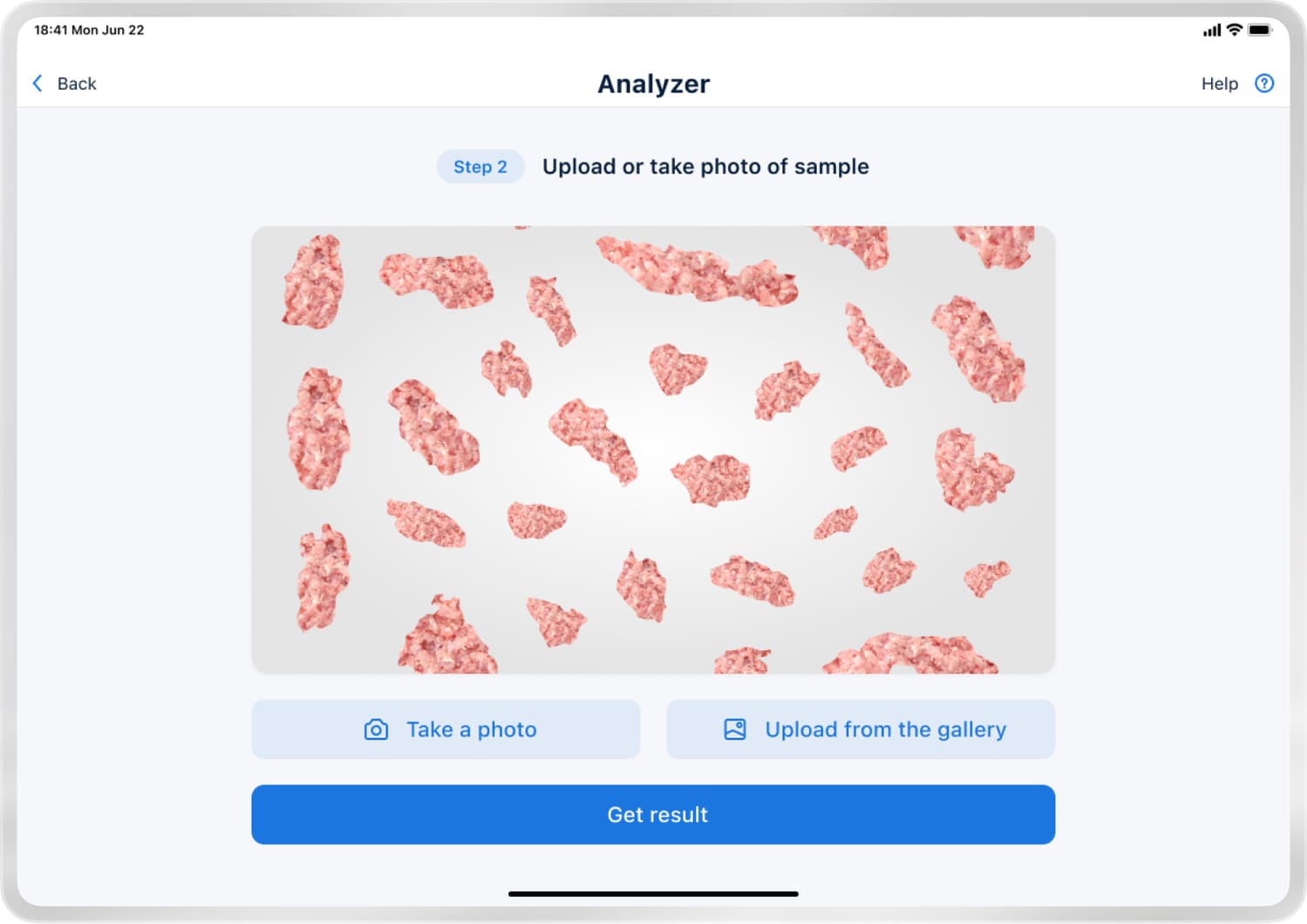Tap the sample photo preview

coord(653,450)
